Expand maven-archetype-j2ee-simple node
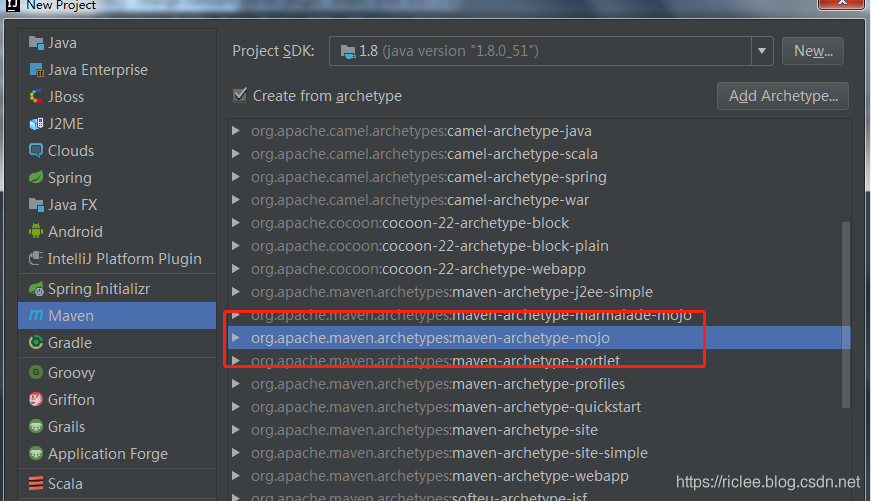This screenshot has height=501, width=871. (236, 292)
